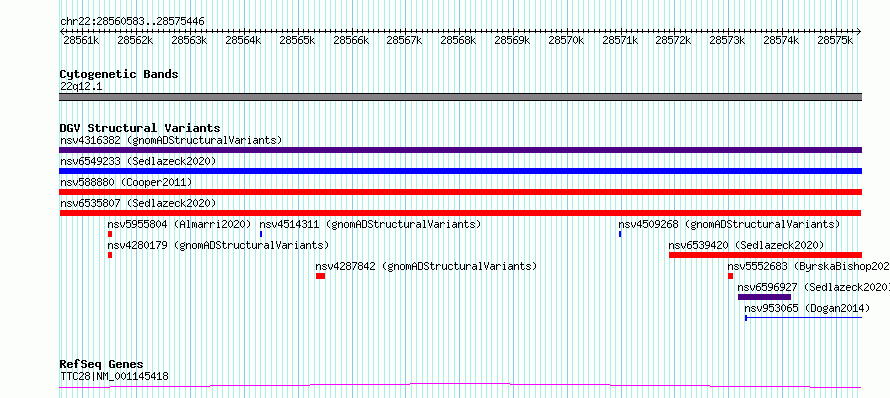Click the 28573k ruler position

727,41
